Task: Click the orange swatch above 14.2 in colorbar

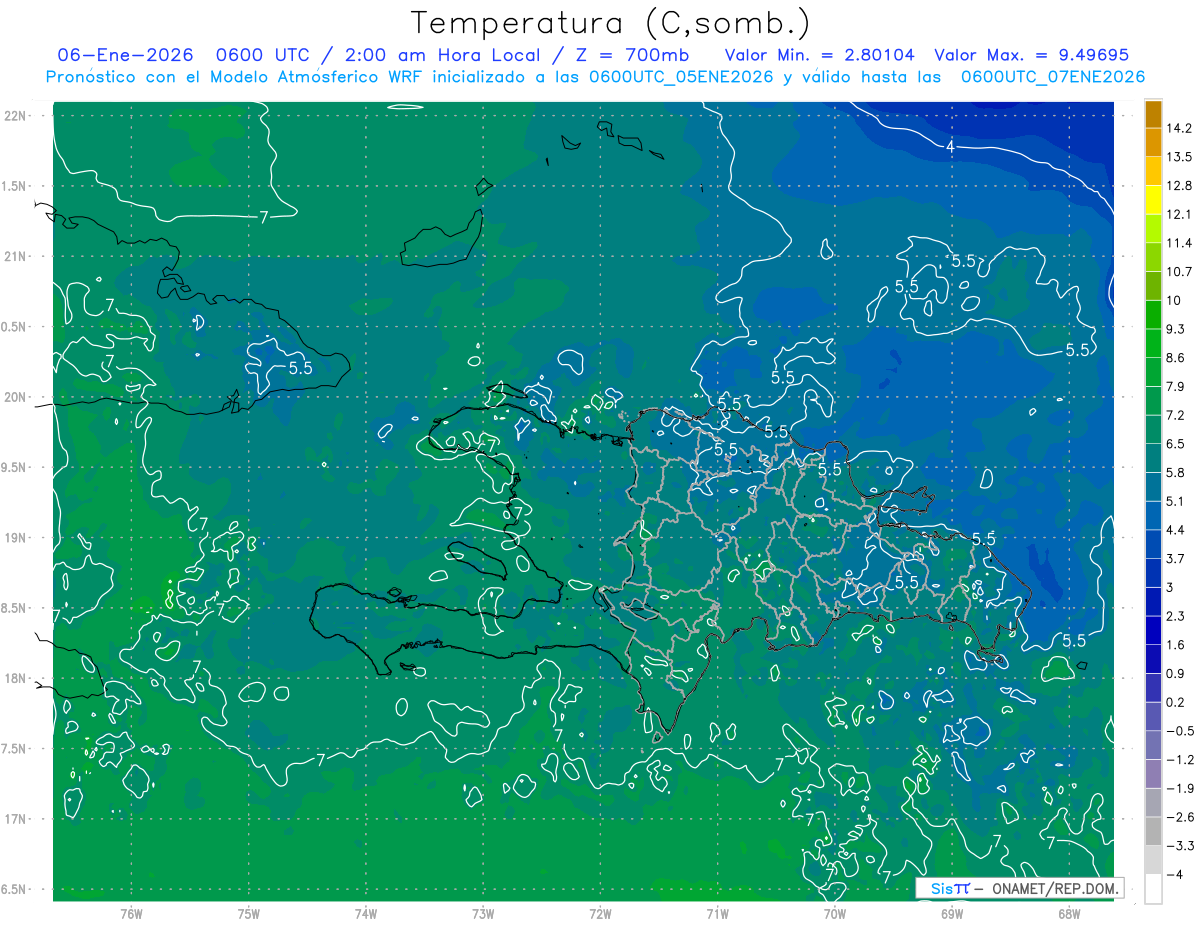Action: 1153,114
